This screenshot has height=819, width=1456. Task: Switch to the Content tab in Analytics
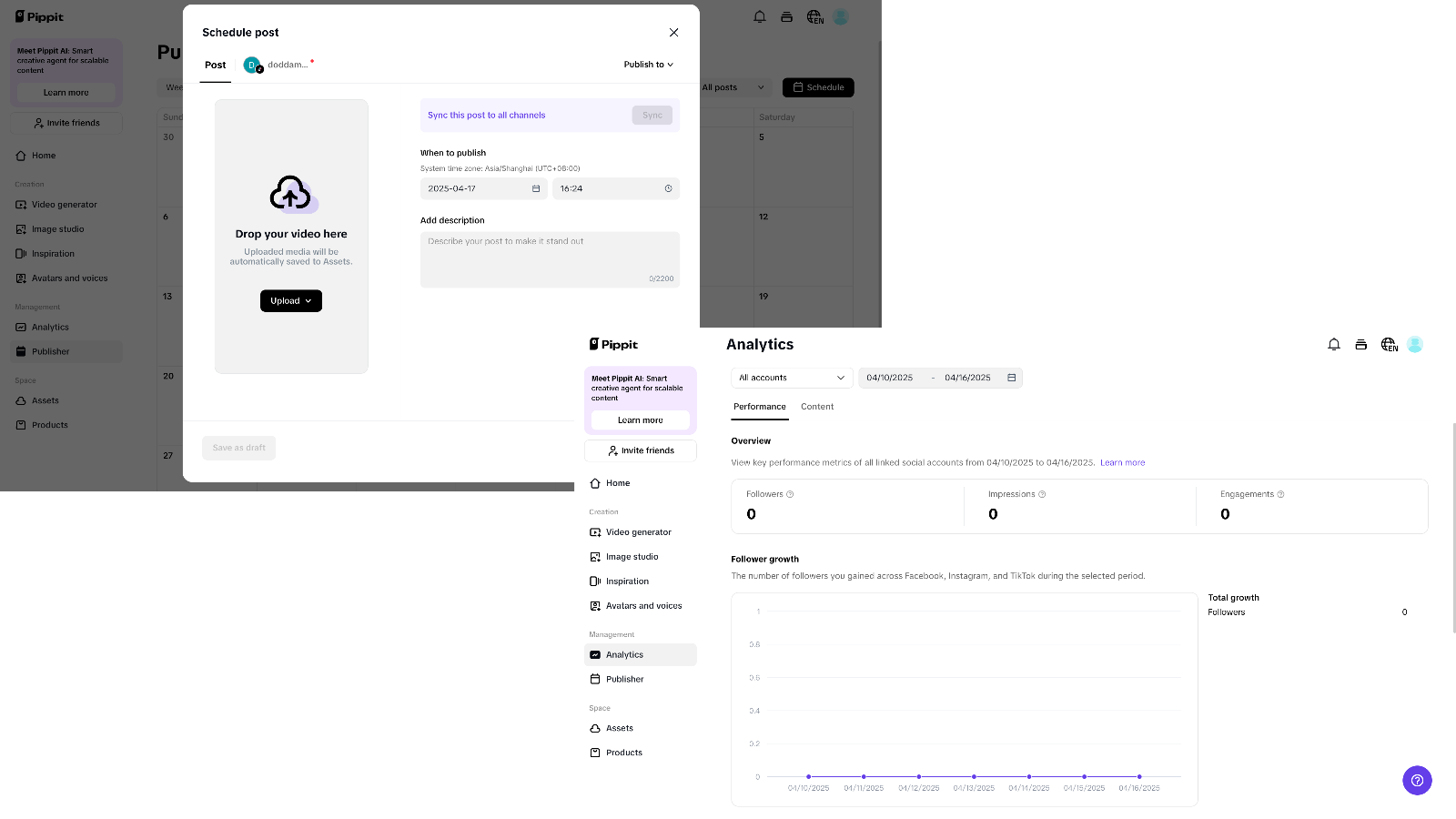click(816, 407)
